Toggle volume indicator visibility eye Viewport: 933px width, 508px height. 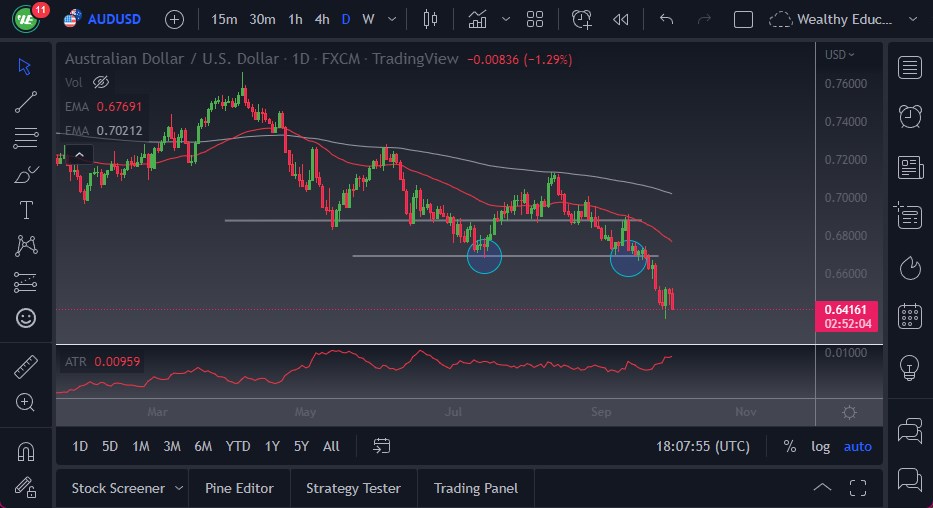[100, 82]
